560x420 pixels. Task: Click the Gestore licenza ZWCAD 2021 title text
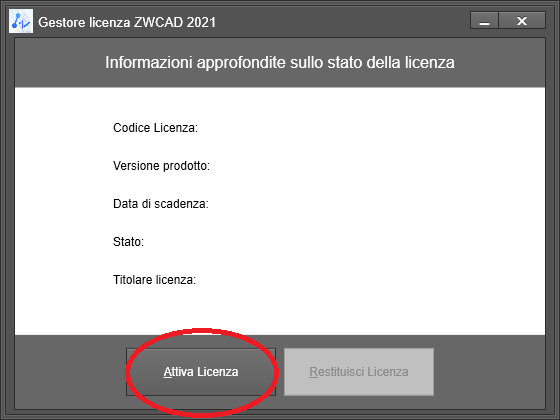click(127, 22)
